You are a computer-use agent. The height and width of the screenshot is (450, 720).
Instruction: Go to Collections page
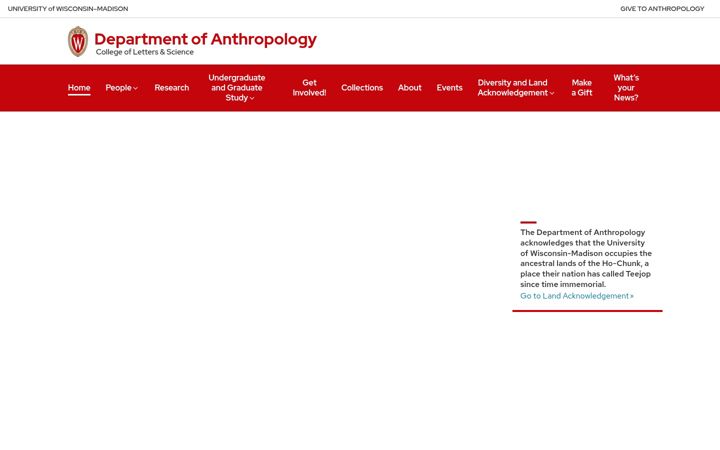pyautogui.click(x=362, y=88)
